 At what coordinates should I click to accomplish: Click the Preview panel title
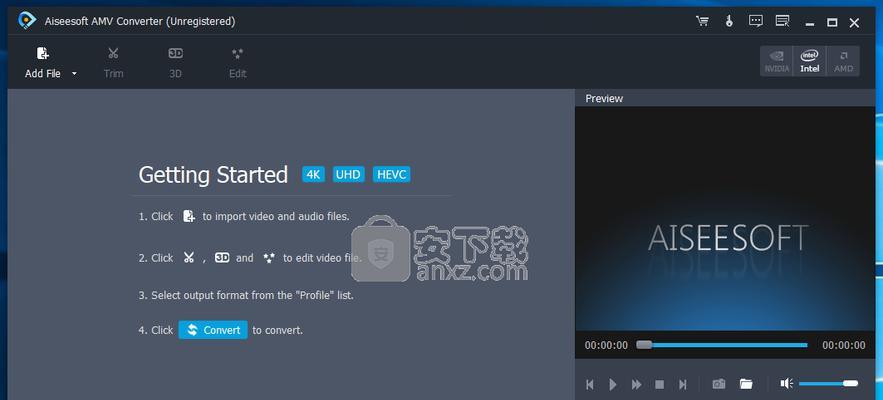(604, 98)
